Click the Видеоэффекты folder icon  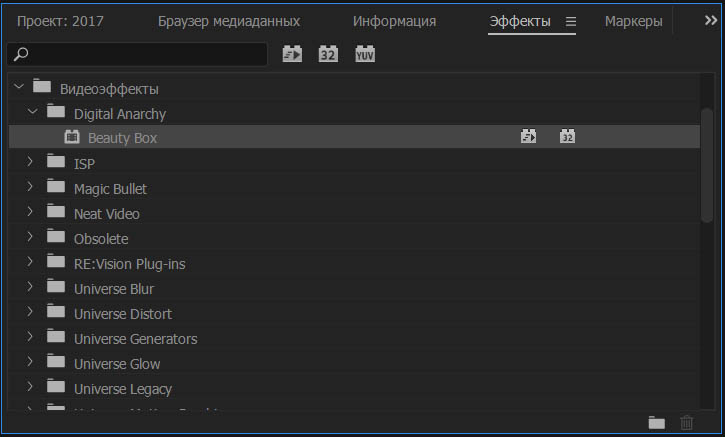[42, 86]
